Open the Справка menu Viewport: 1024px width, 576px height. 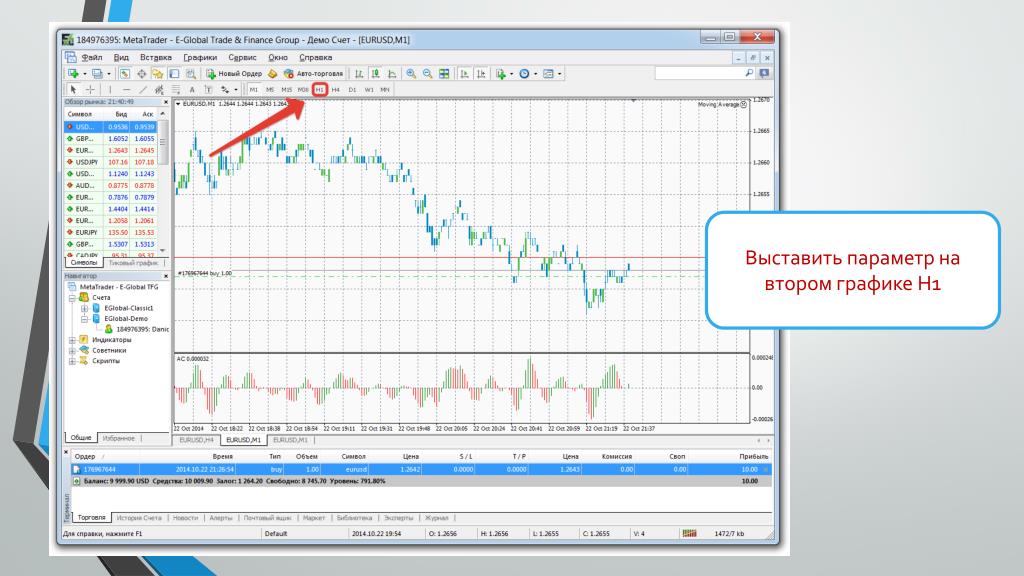pyautogui.click(x=315, y=57)
